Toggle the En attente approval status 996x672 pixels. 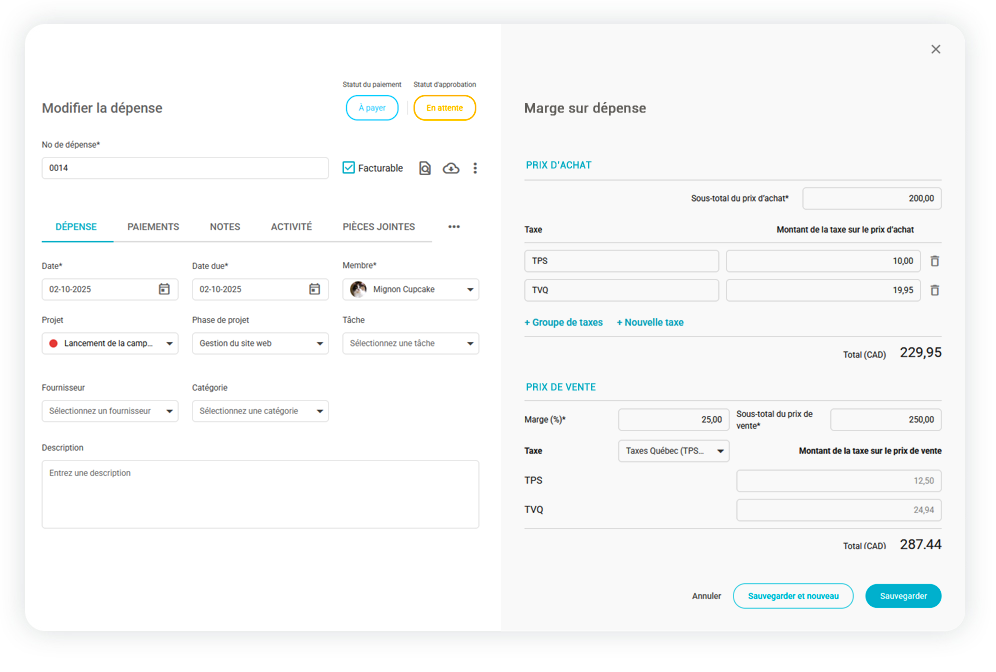click(444, 108)
